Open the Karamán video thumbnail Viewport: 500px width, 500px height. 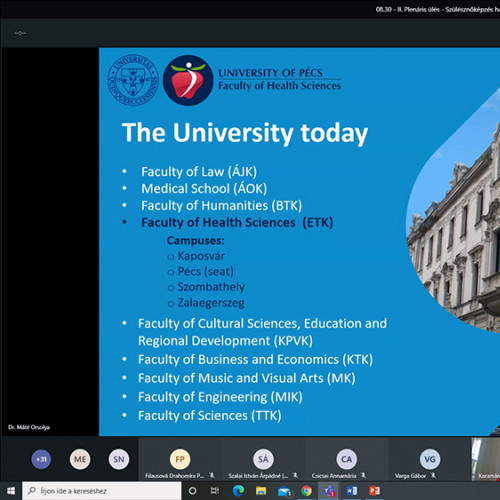tap(486, 459)
